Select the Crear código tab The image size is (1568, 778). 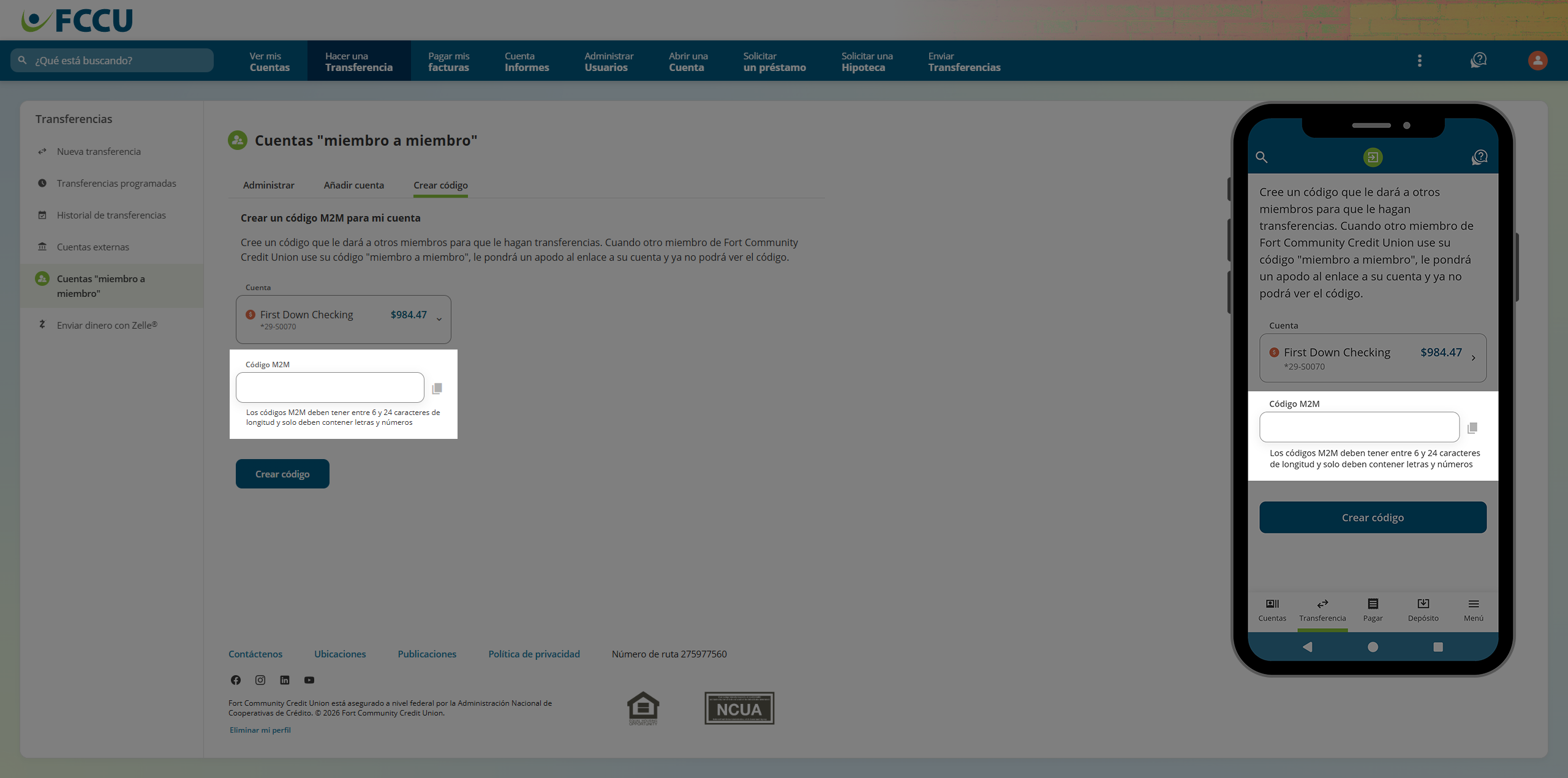[440, 185]
